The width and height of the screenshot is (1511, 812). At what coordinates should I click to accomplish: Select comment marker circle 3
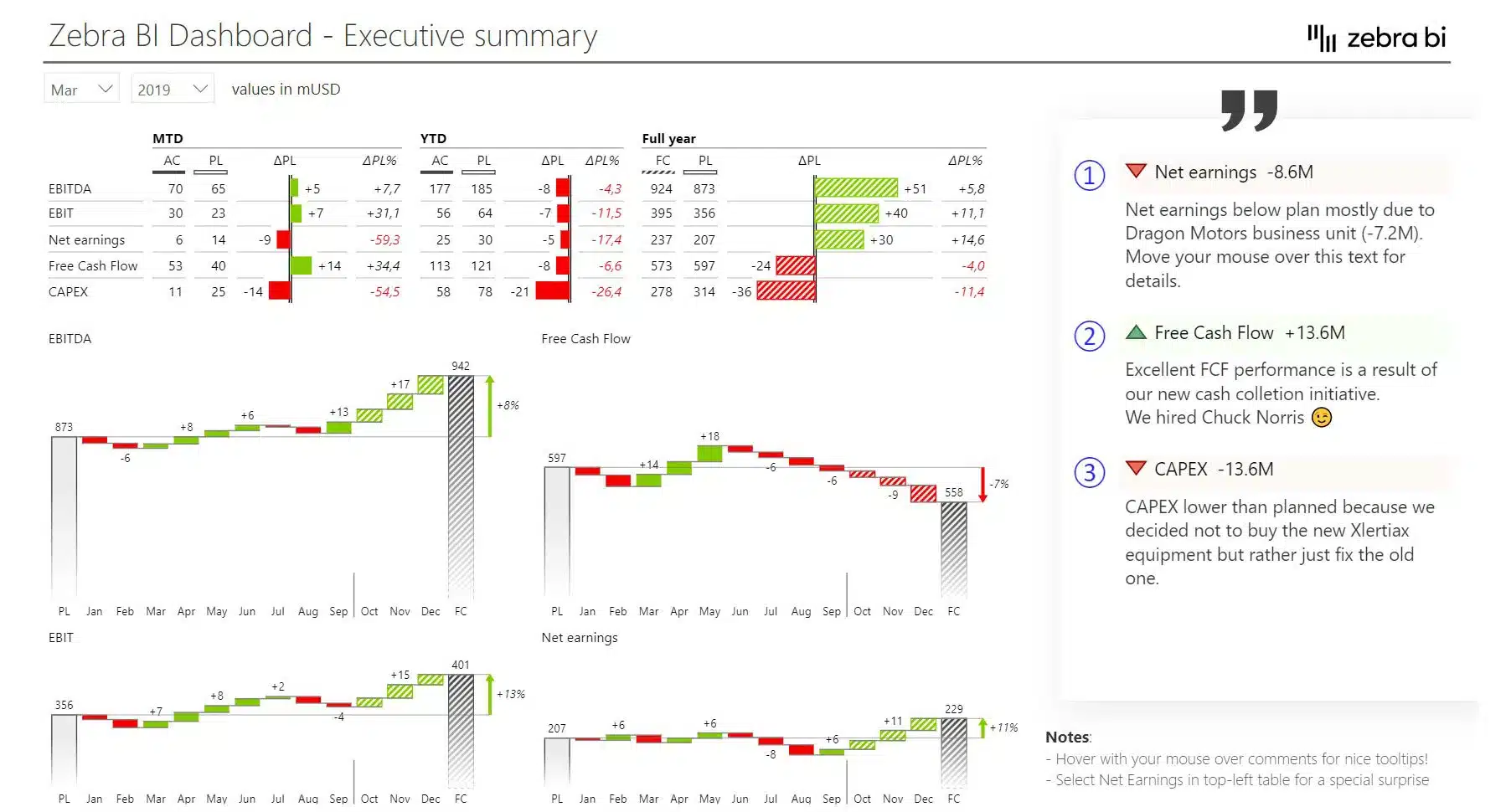point(1089,472)
